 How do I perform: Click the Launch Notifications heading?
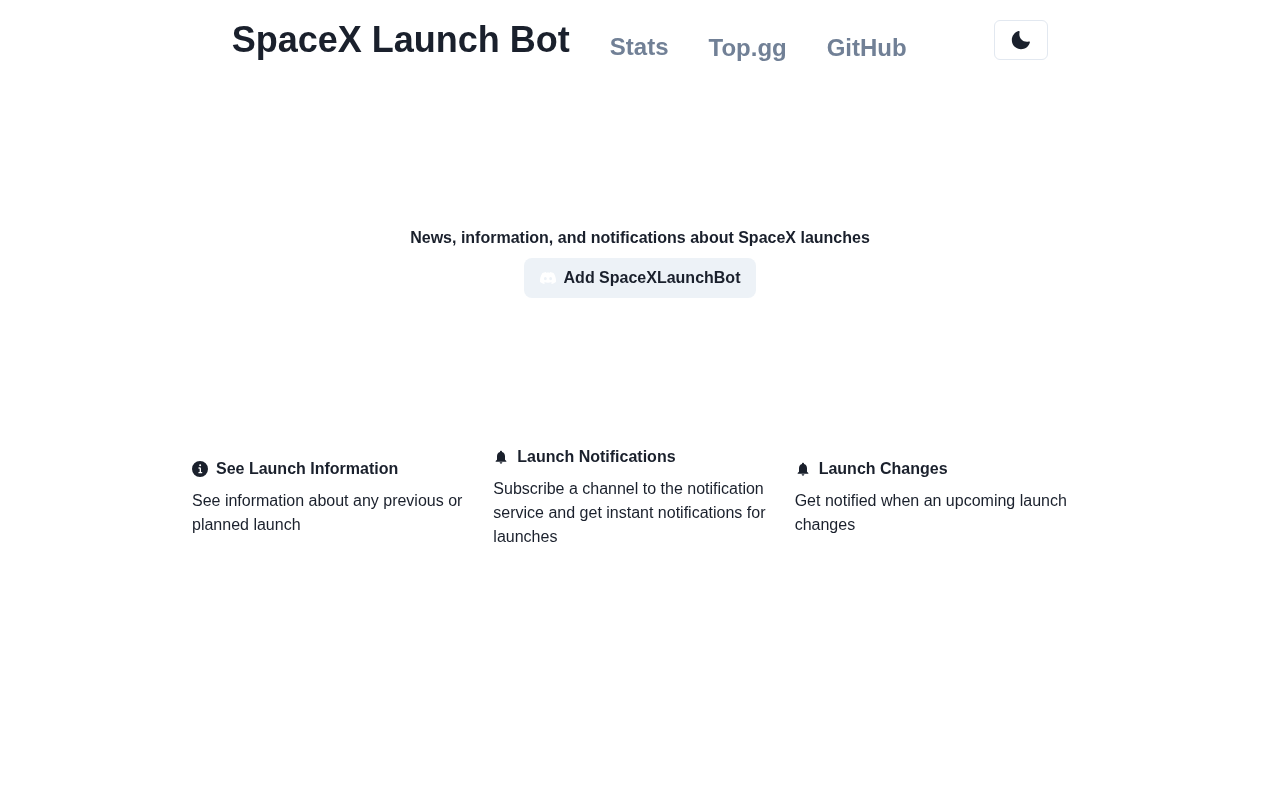[x=596, y=457]
